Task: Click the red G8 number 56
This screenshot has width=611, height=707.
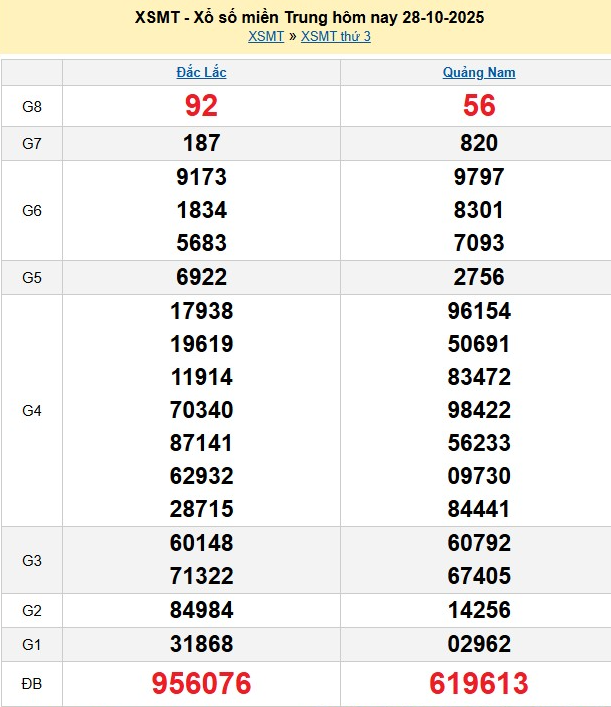Action: pyautogui.click(x=479, y=106)
